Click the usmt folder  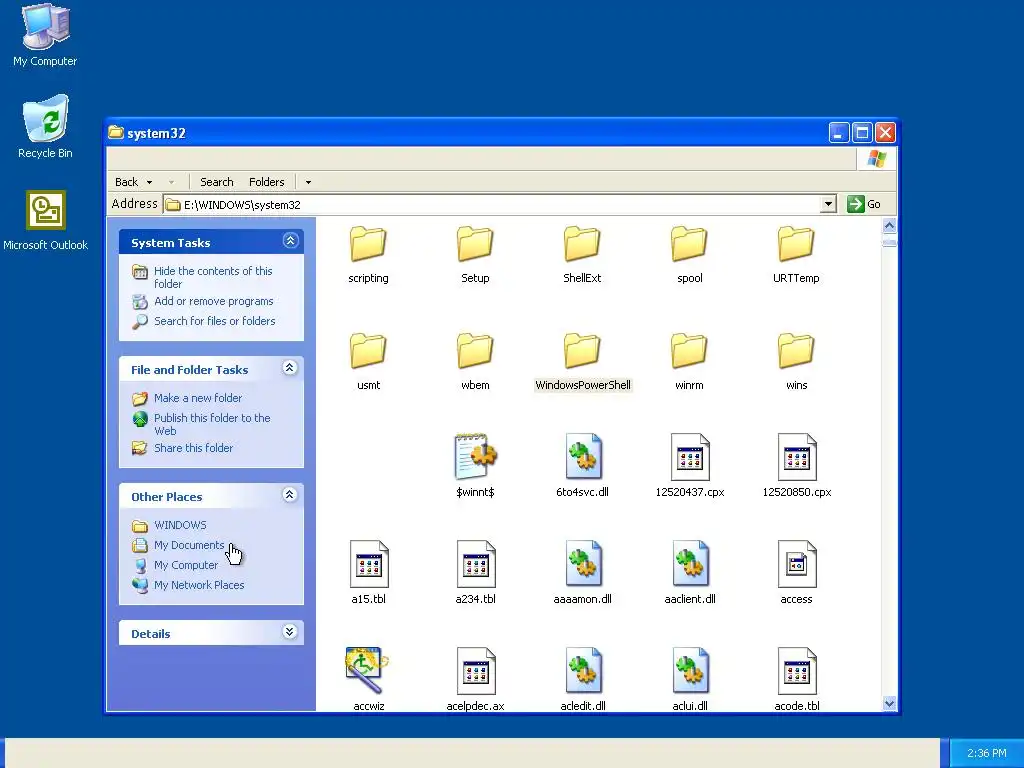click(x=368, y=362)
